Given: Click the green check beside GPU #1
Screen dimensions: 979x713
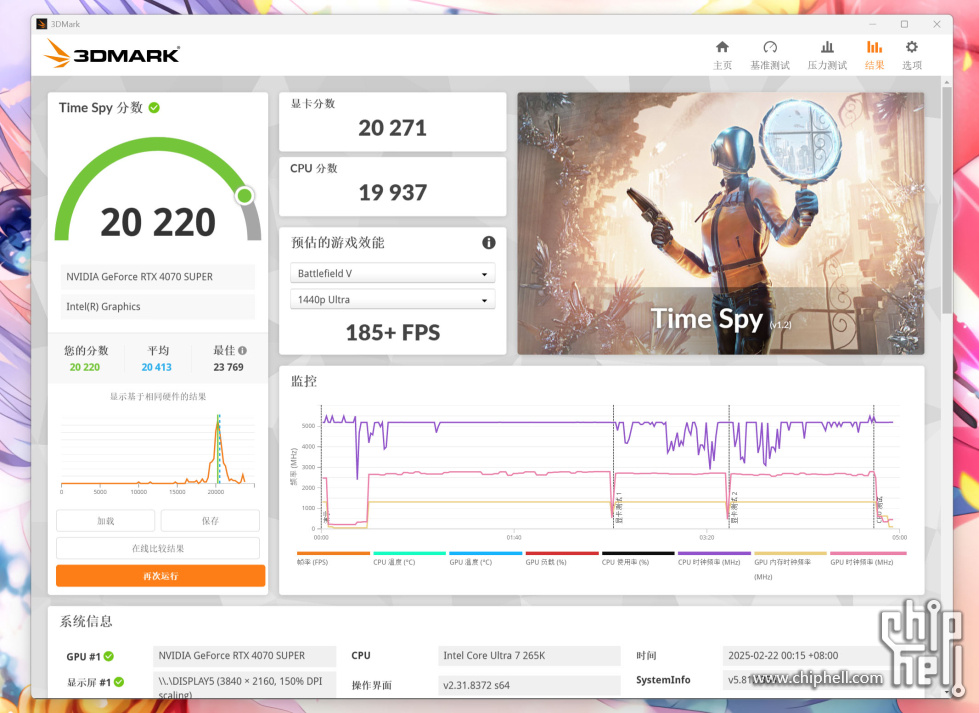Looking at the screenshot, I should (x=109, y=656).
